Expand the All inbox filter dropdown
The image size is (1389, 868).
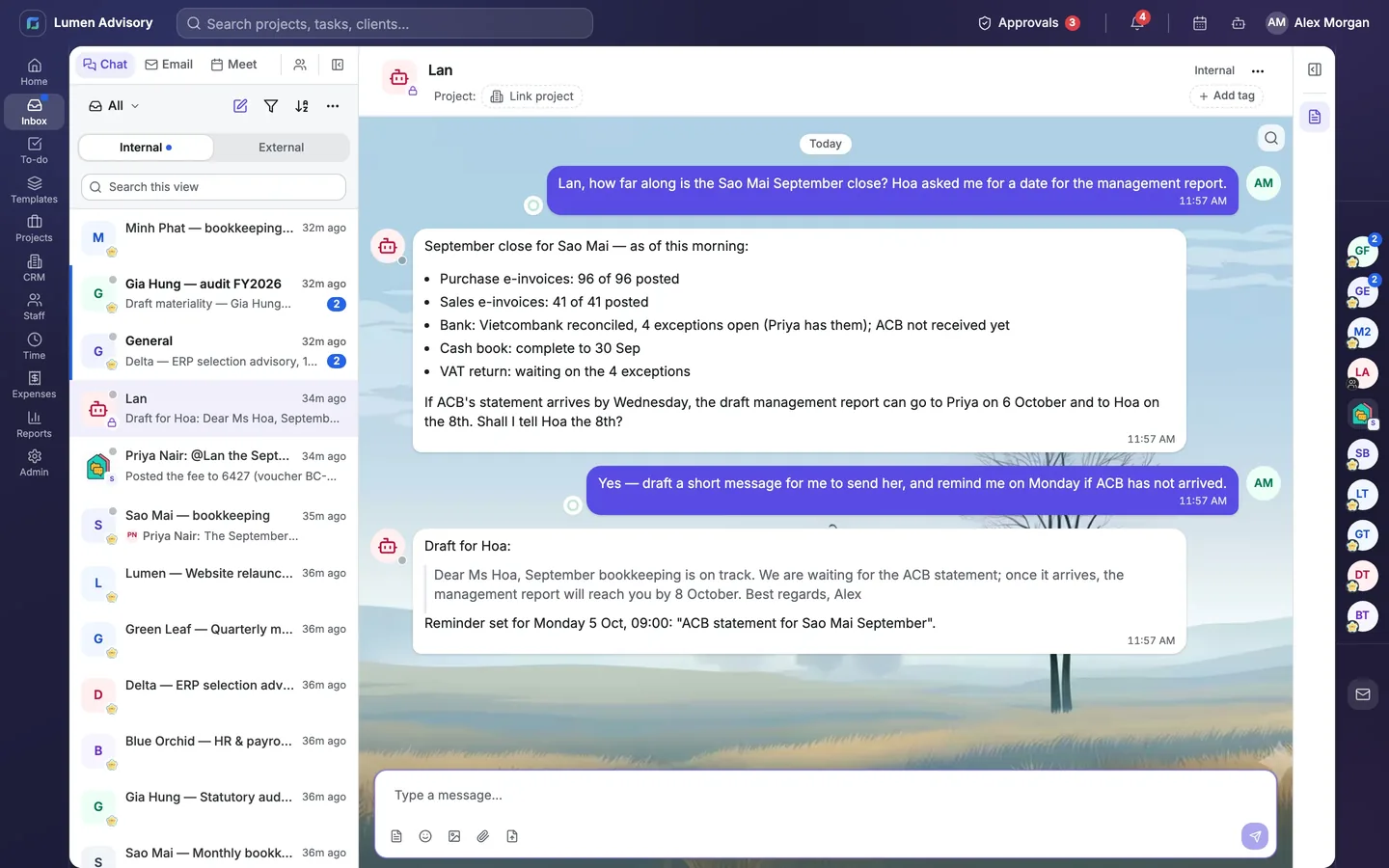click(x=115, y=106)
